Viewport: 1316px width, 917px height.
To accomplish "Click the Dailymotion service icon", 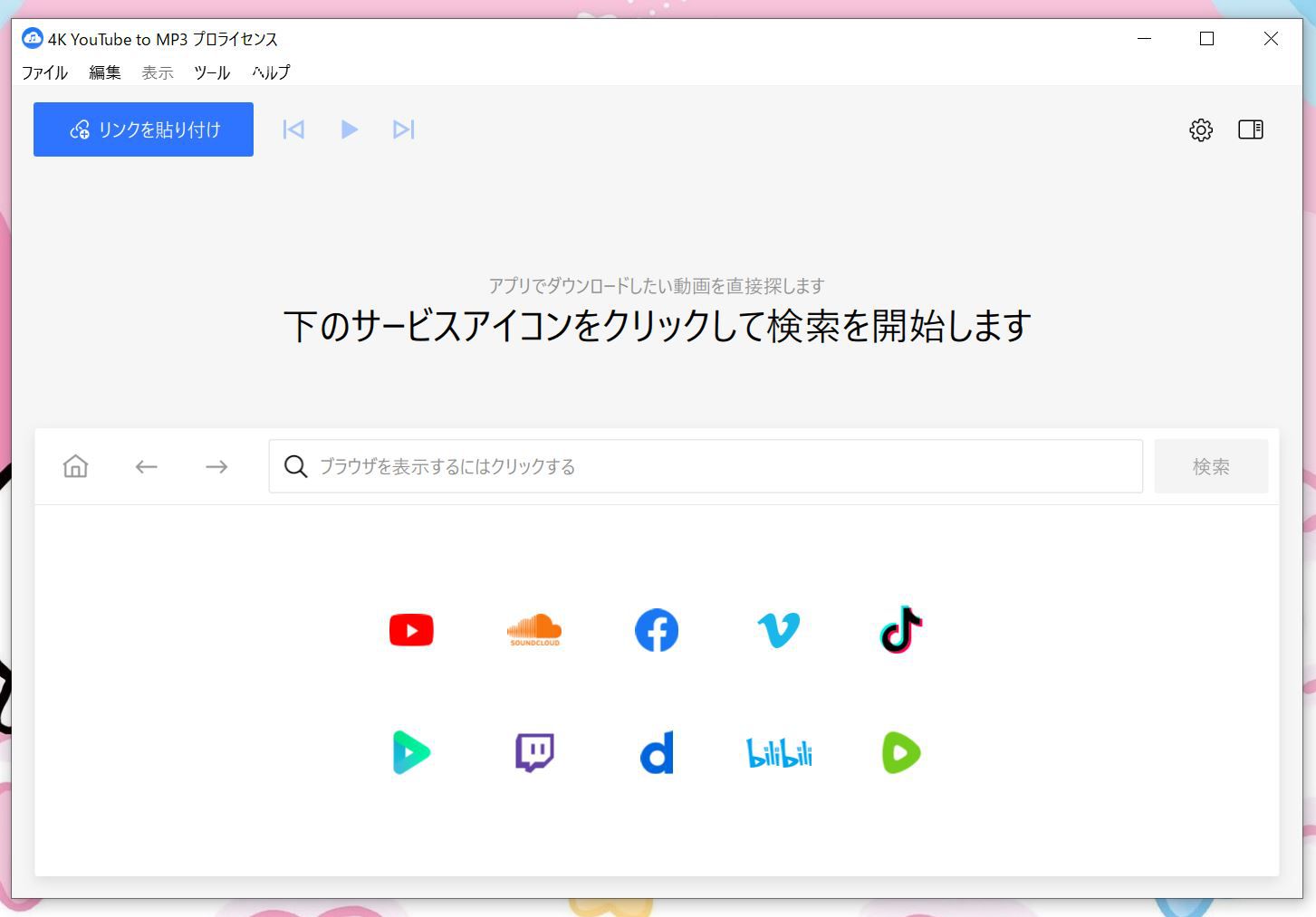I will 656,751.
